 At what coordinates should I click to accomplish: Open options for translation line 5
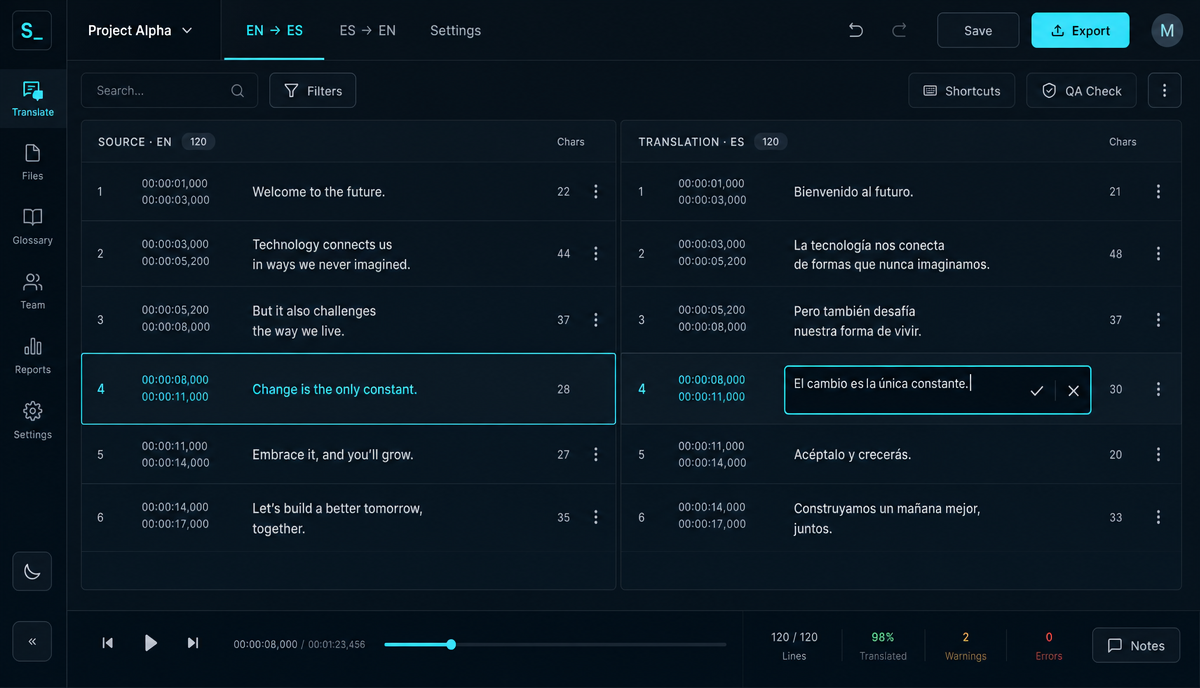click(x=1158, y=454)
